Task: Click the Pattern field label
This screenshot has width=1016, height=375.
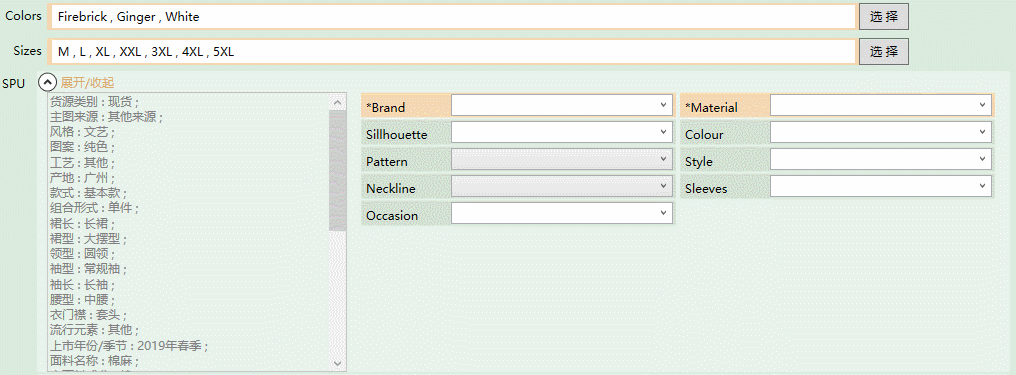Action: (x=387, y=162)
